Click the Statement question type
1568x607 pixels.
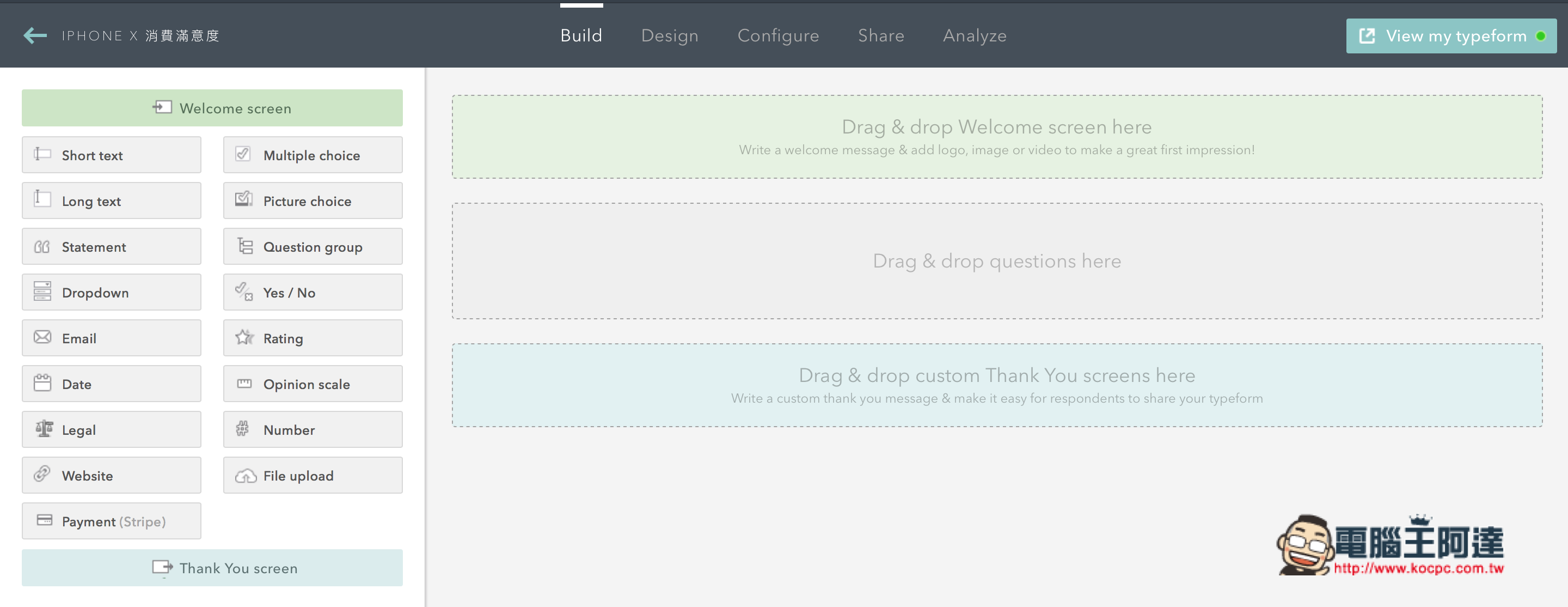pyautogui.click(x=111, y=246)
